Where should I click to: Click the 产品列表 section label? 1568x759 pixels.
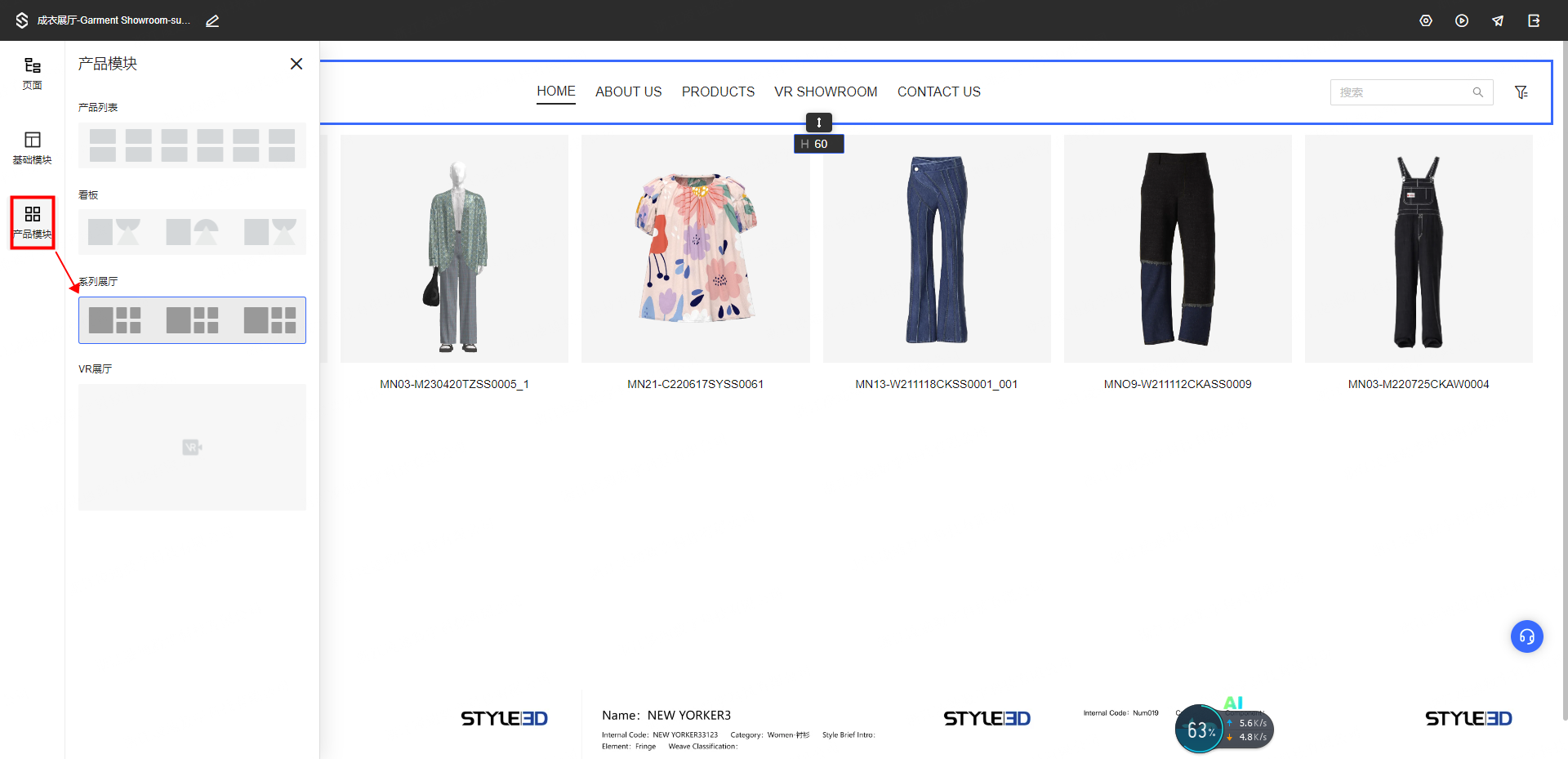98,108
